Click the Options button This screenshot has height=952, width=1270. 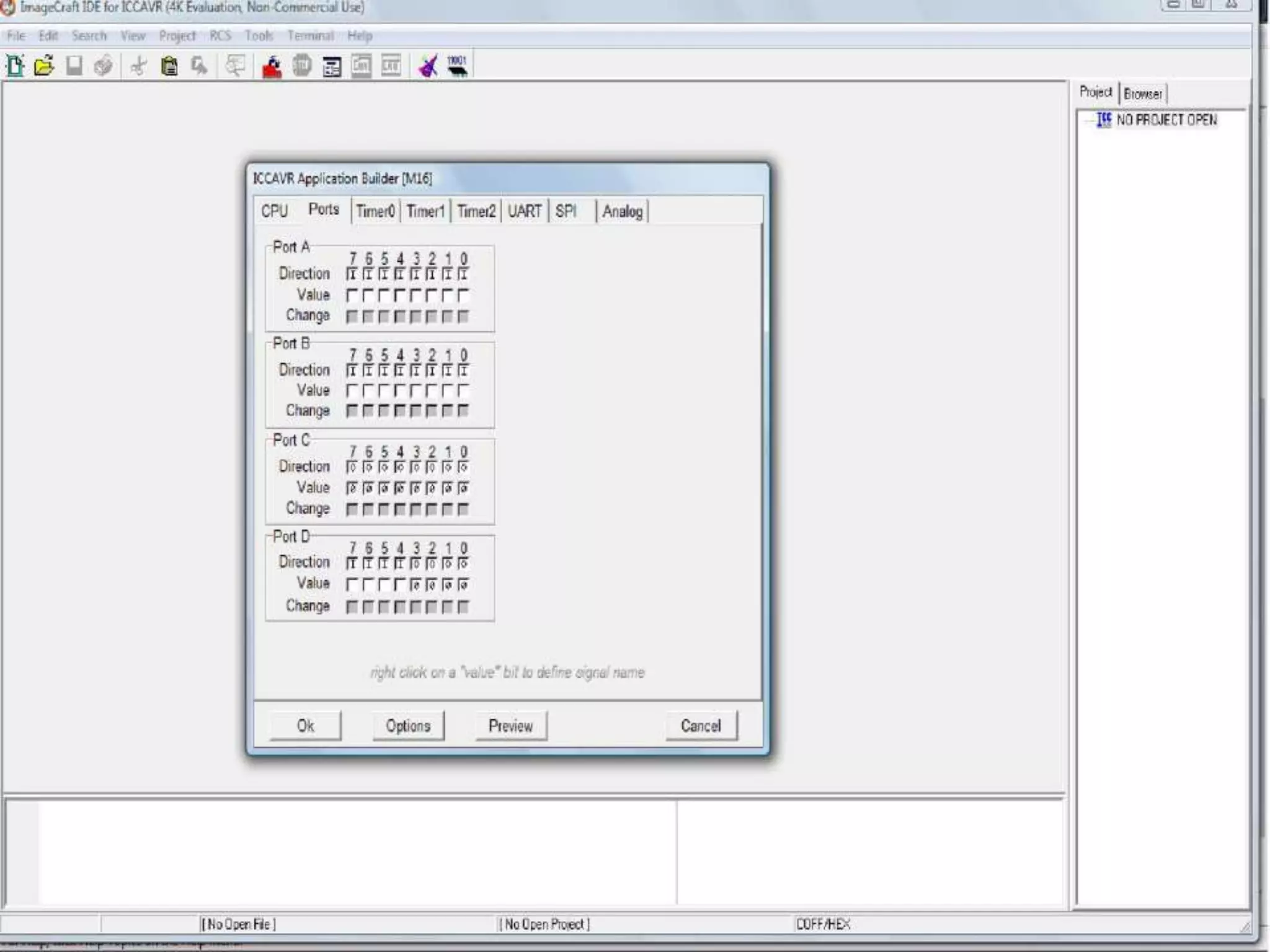[408, 726]
